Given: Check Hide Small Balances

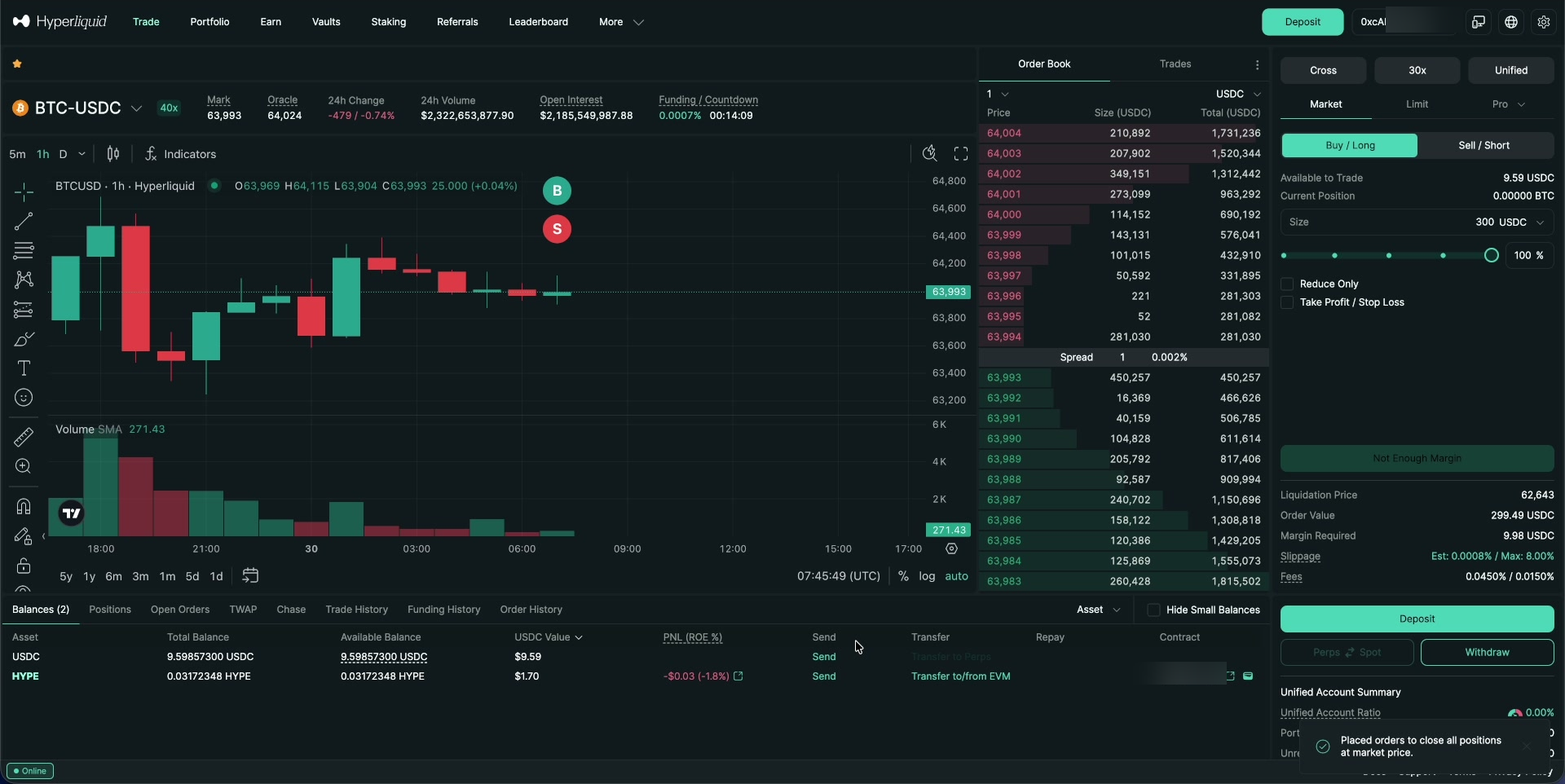Looking at the screenshot, I should (x=1153, y=610).
